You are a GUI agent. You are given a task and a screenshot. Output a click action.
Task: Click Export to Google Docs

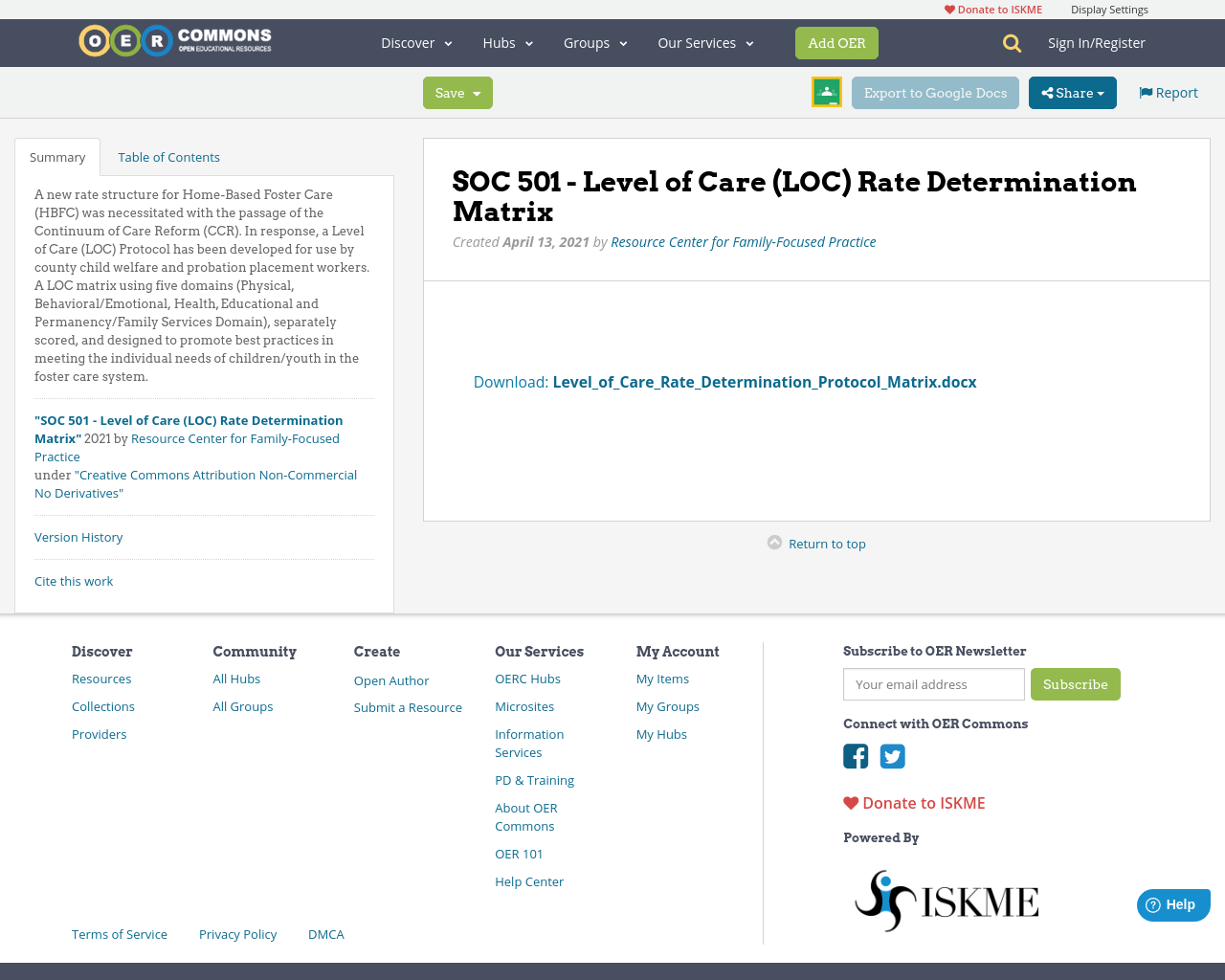coord(935,93)
